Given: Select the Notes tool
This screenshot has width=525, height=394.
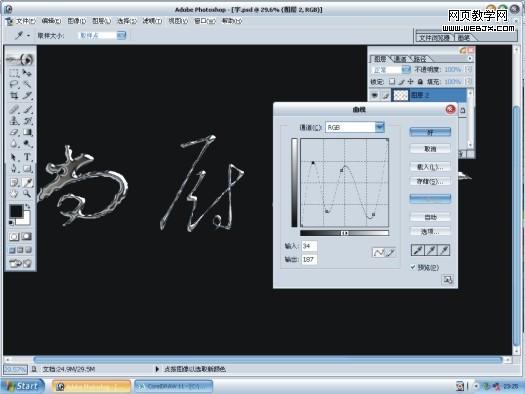Looking at the screenshot, I should tap(14, 182).
